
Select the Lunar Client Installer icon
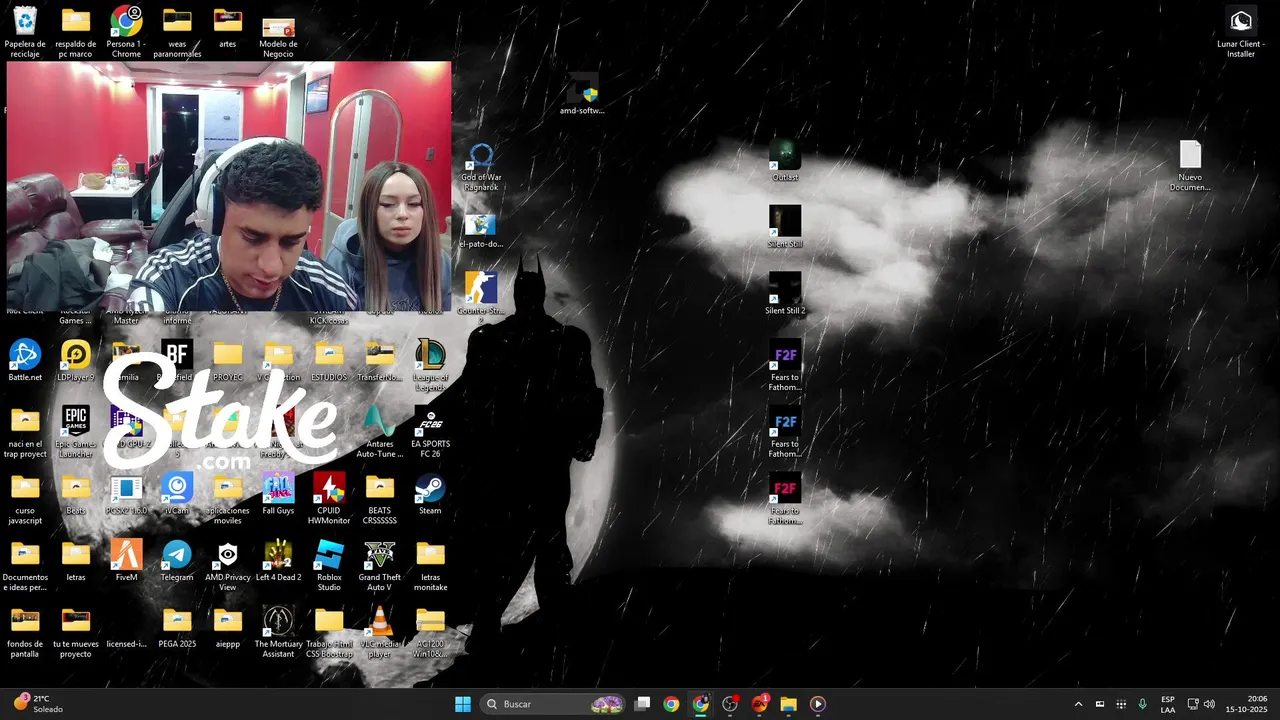point(1241,32)
